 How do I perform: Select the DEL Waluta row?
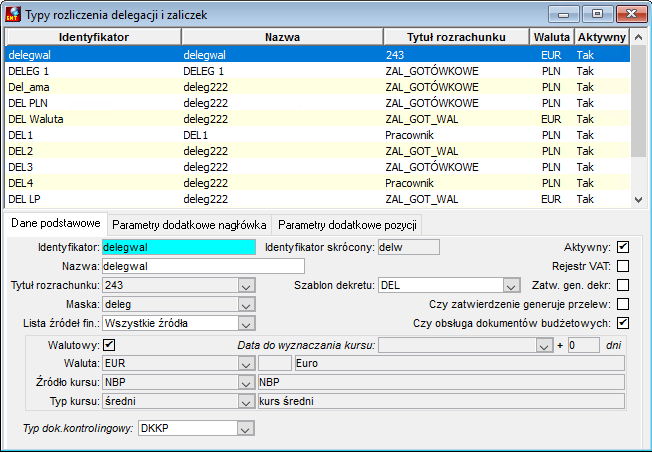coord(318,119)
